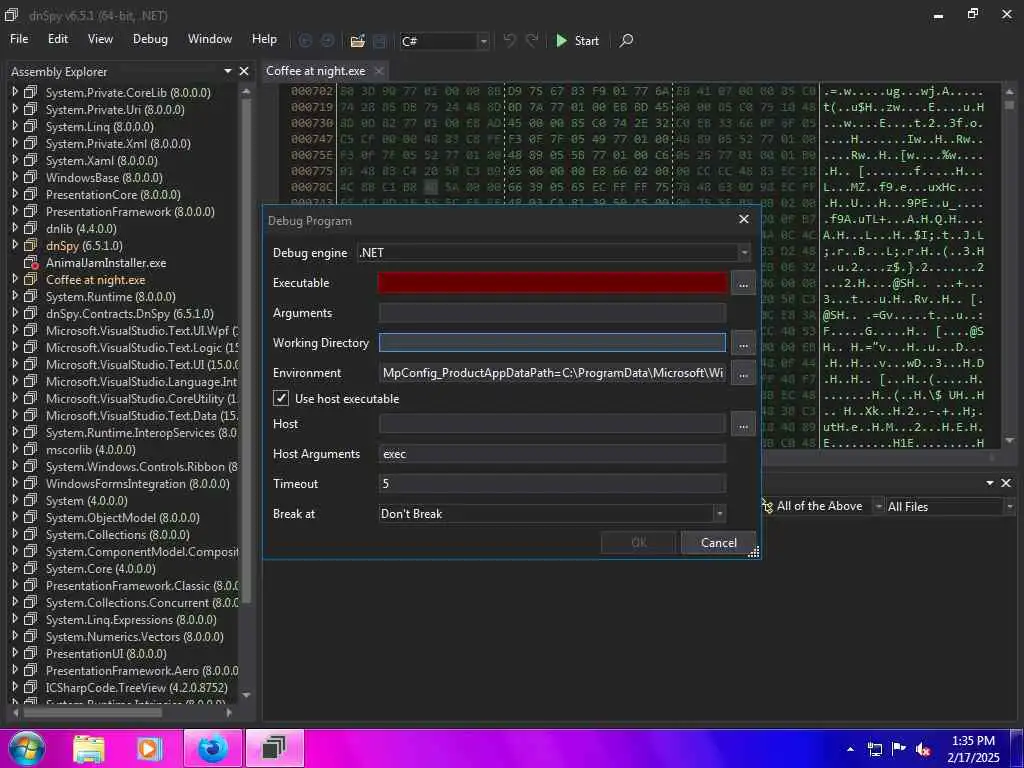
Task: Expand System.Private.CoreLib tree node
Action: click(x=15, y=93)
